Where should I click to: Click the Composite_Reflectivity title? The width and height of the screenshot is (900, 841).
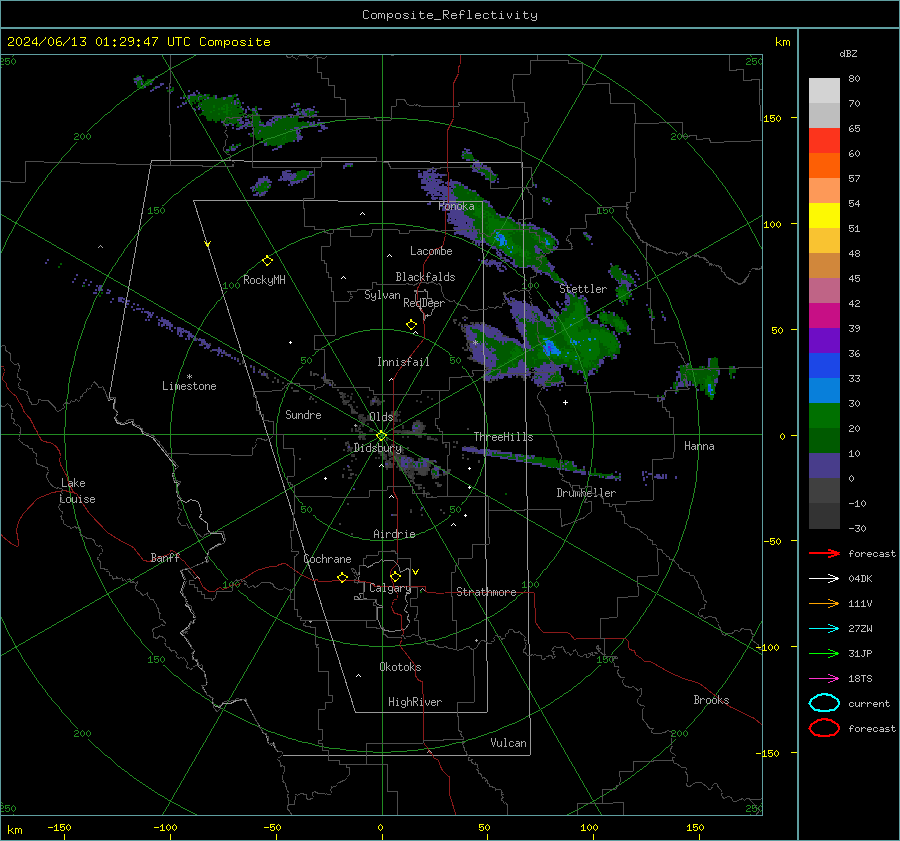(x=450, y=15)
